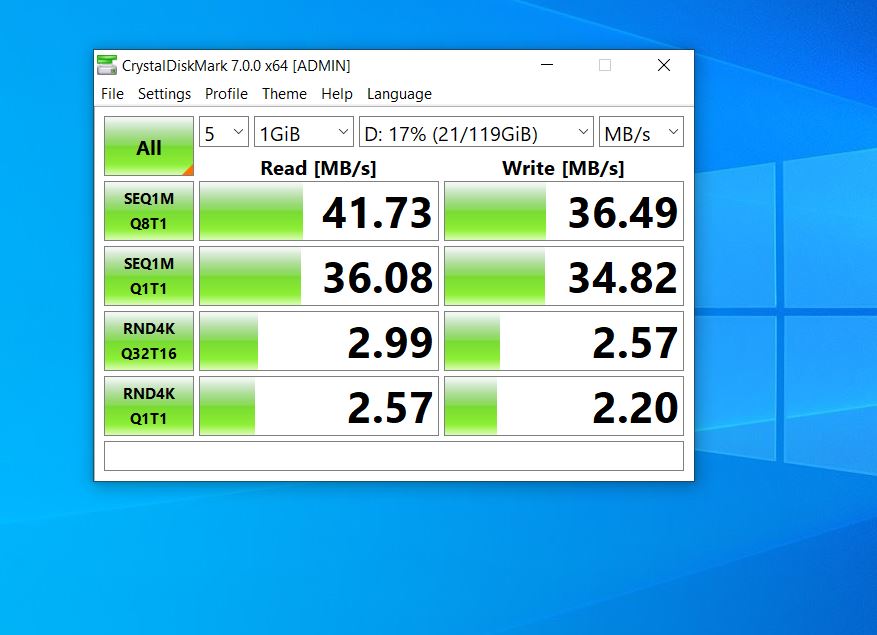Open the Profile menu
This screenshot has height=635, width=877.
pyautogui.click(x=226, y=93)
